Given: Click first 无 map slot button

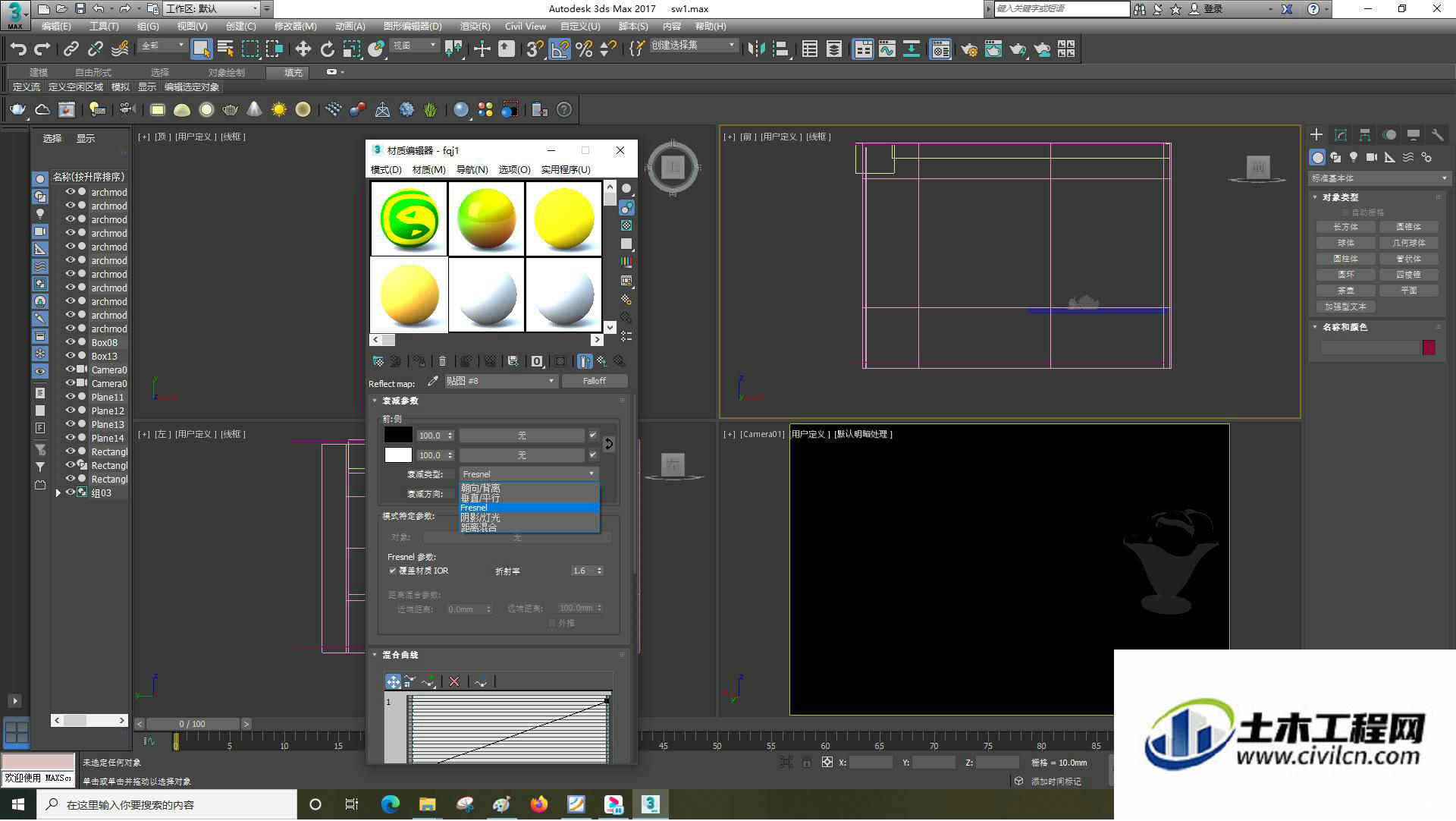Looking at the screenshot, I should click(522, 436).
